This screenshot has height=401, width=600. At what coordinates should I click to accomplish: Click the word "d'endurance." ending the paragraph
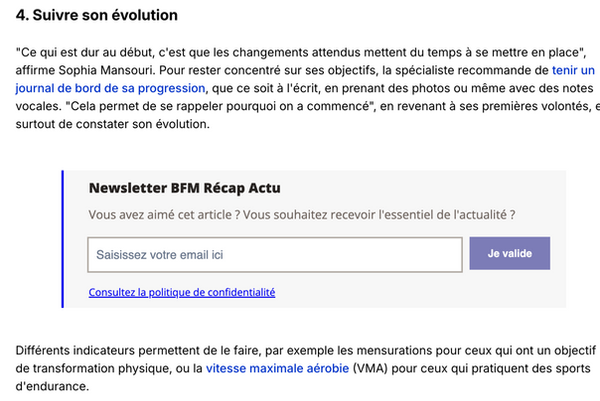pos(52,386)
